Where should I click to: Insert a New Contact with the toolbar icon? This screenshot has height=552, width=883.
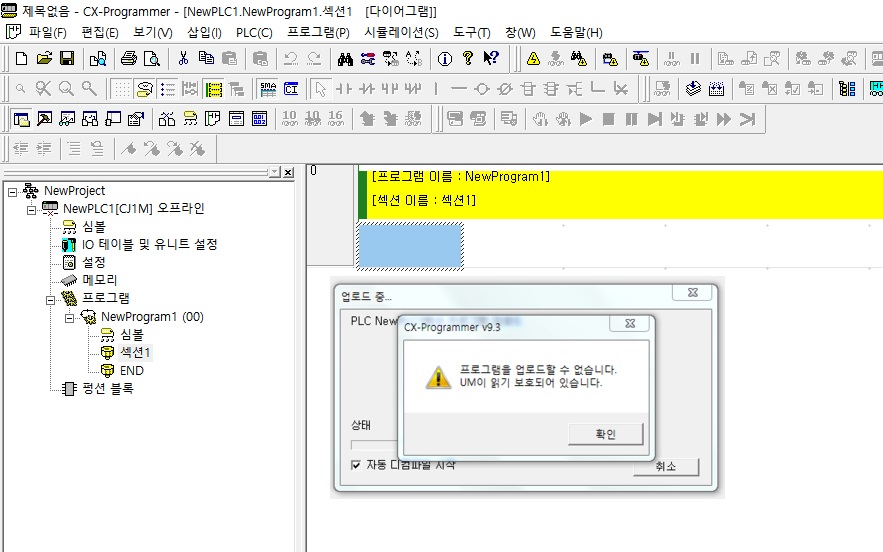click(x=344, y=89)
